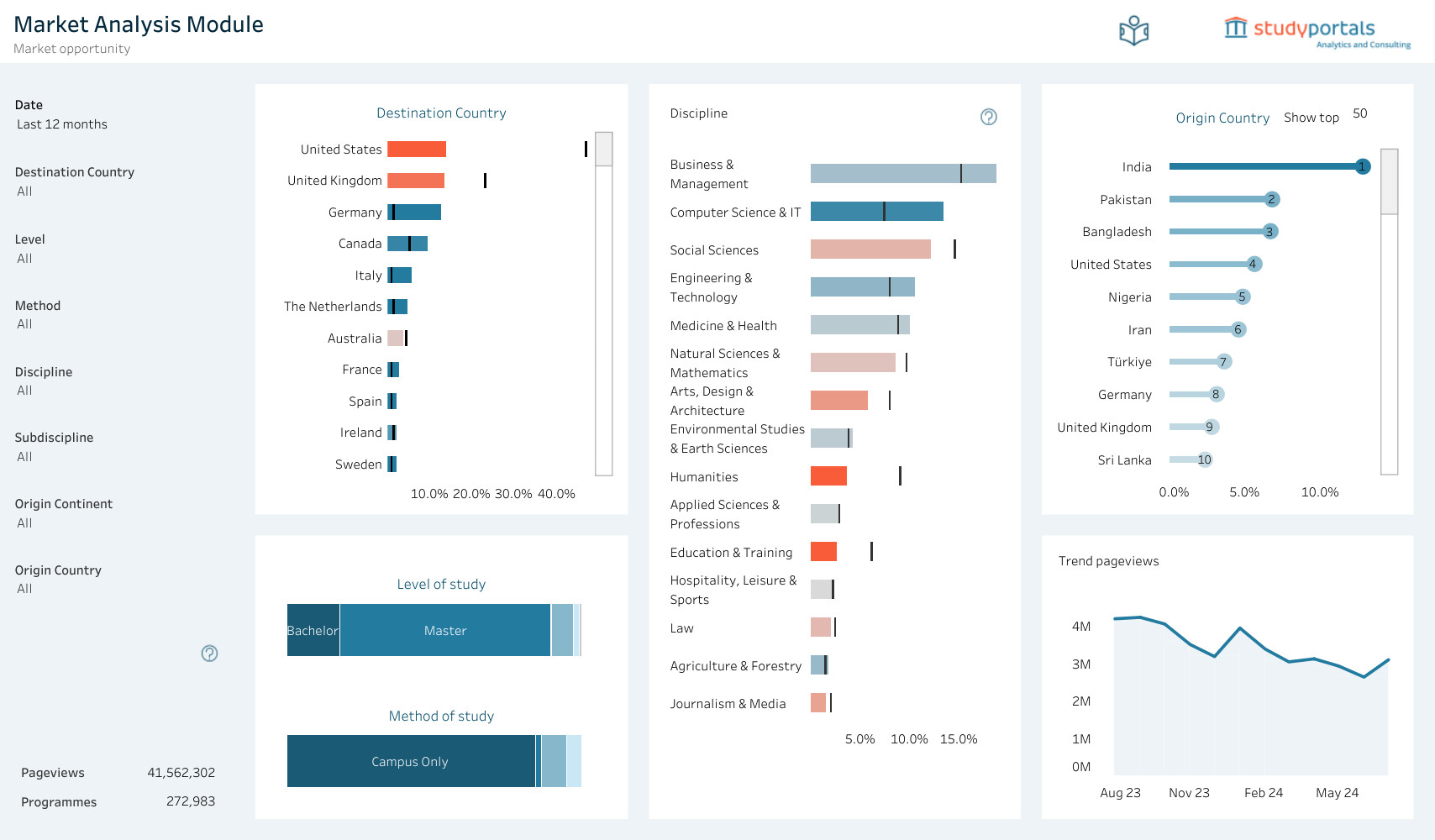
Task: Select the United States destination bar
Action: 417,149
